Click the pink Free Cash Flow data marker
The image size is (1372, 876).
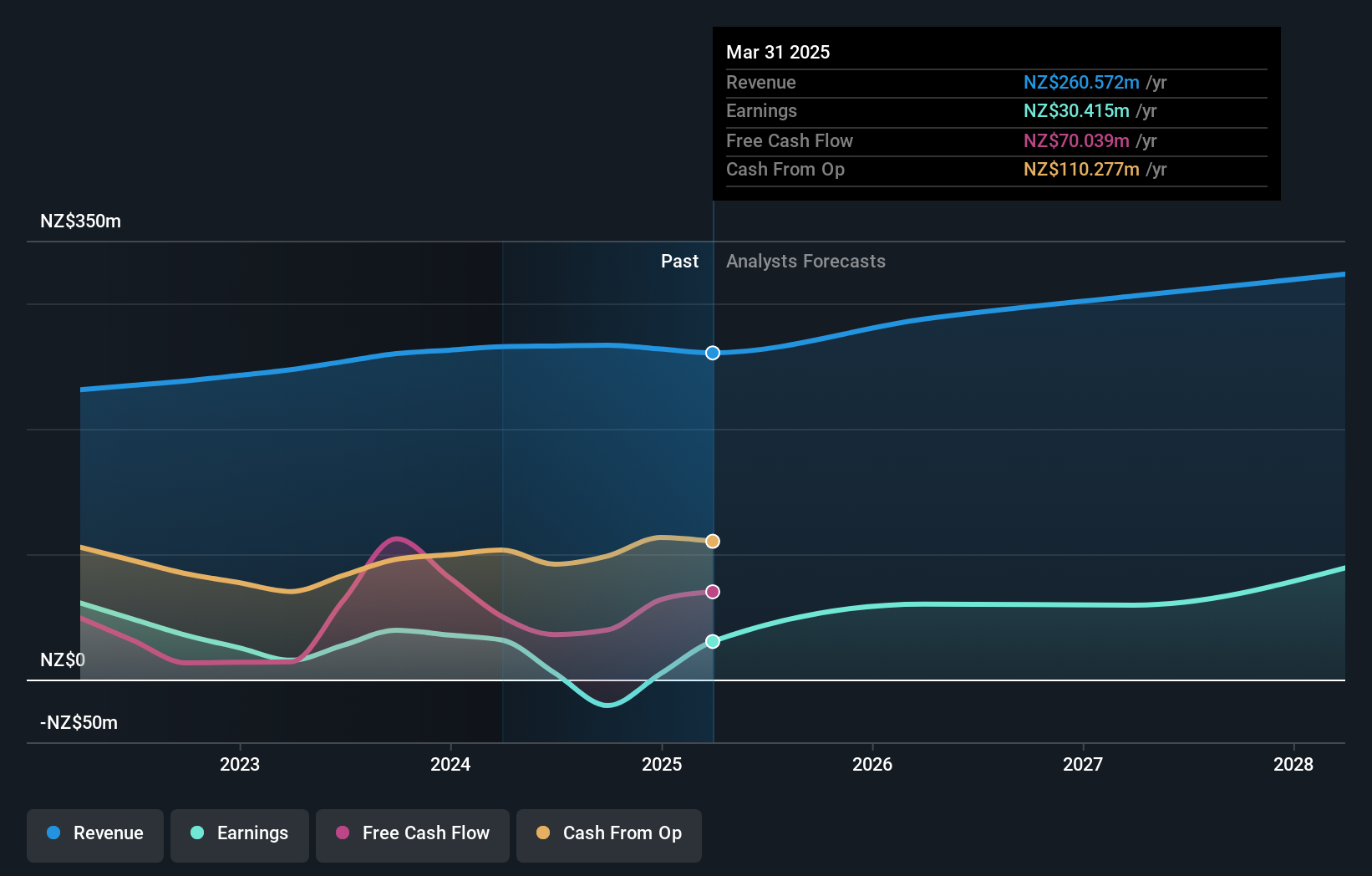click(x=713, y=592)
